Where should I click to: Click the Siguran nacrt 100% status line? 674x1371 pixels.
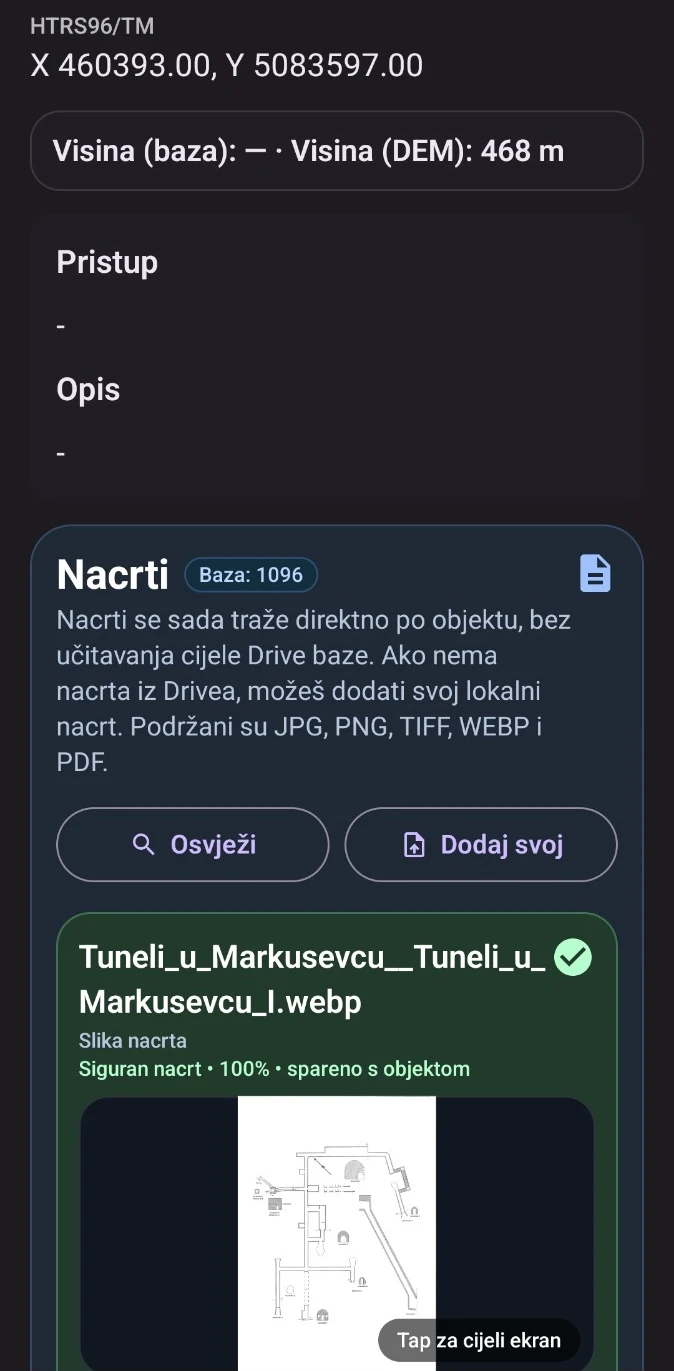pos(274,1068)
